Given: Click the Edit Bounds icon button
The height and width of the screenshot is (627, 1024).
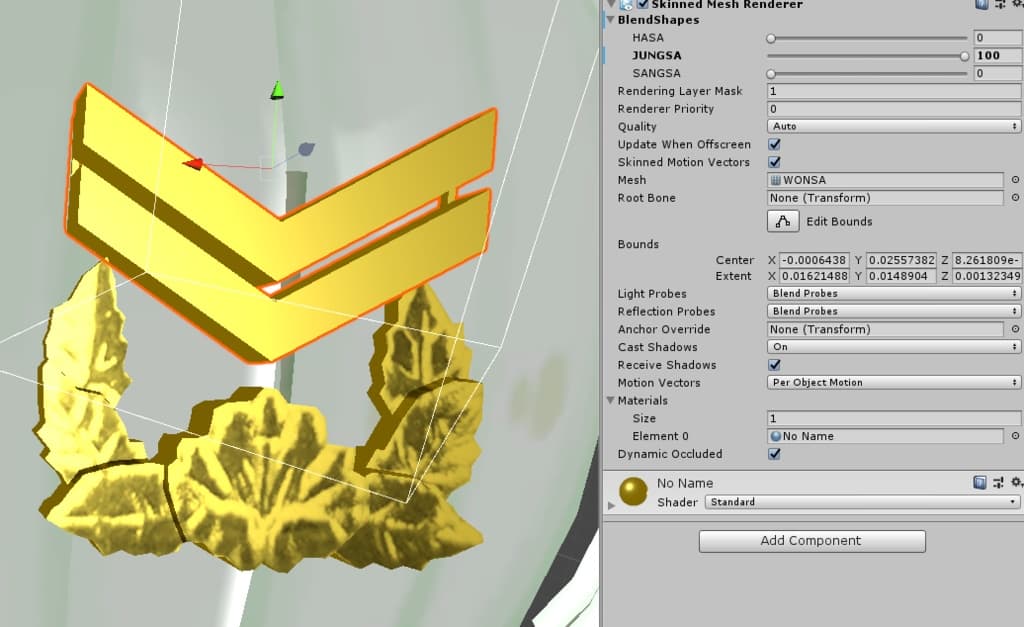Looking at the screenshot, I should 782,221.
